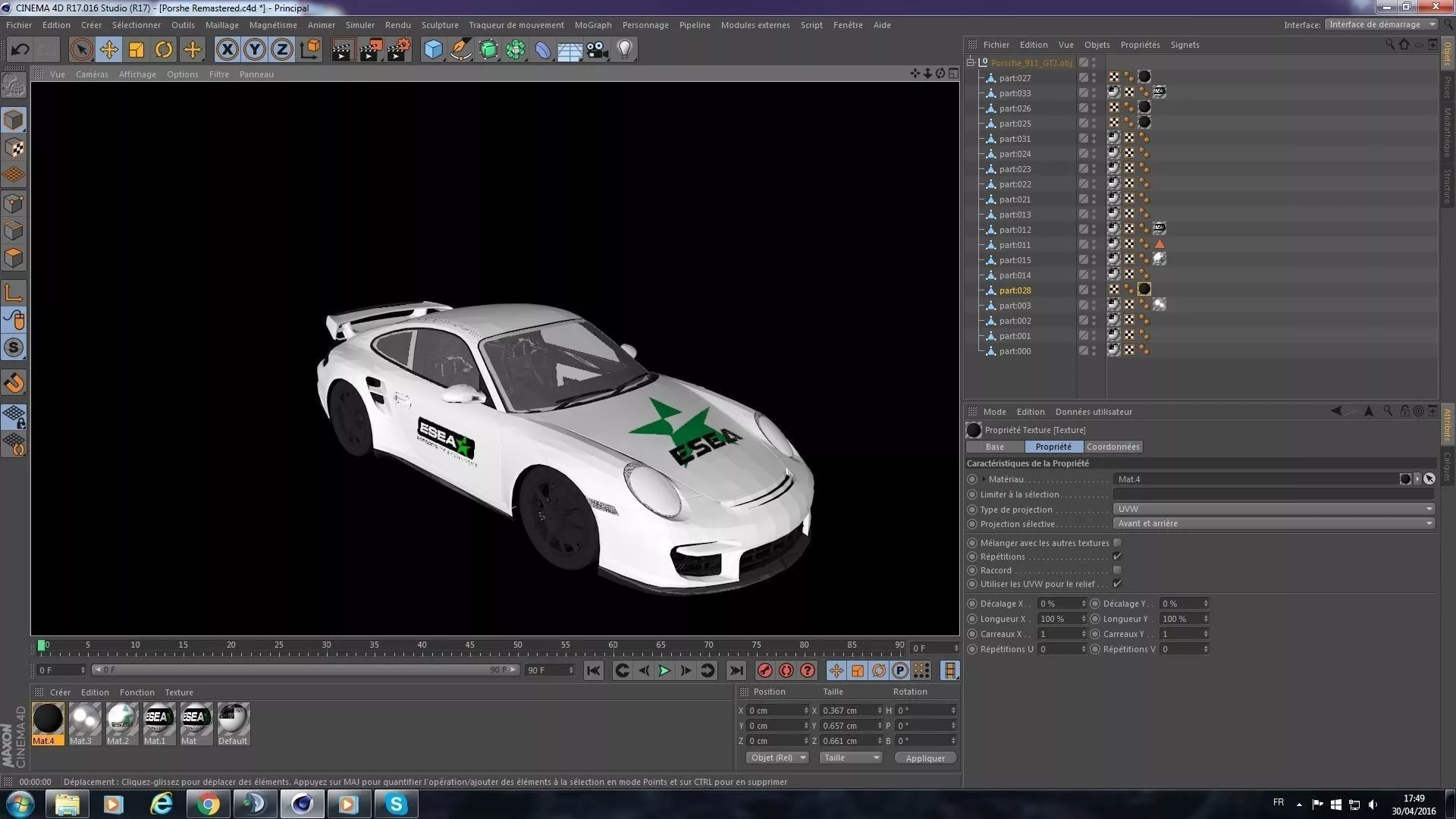Enable Polygons mode in left toolbar
Viewport: 1456px width, 819px height.
click(x=14, y=259)
